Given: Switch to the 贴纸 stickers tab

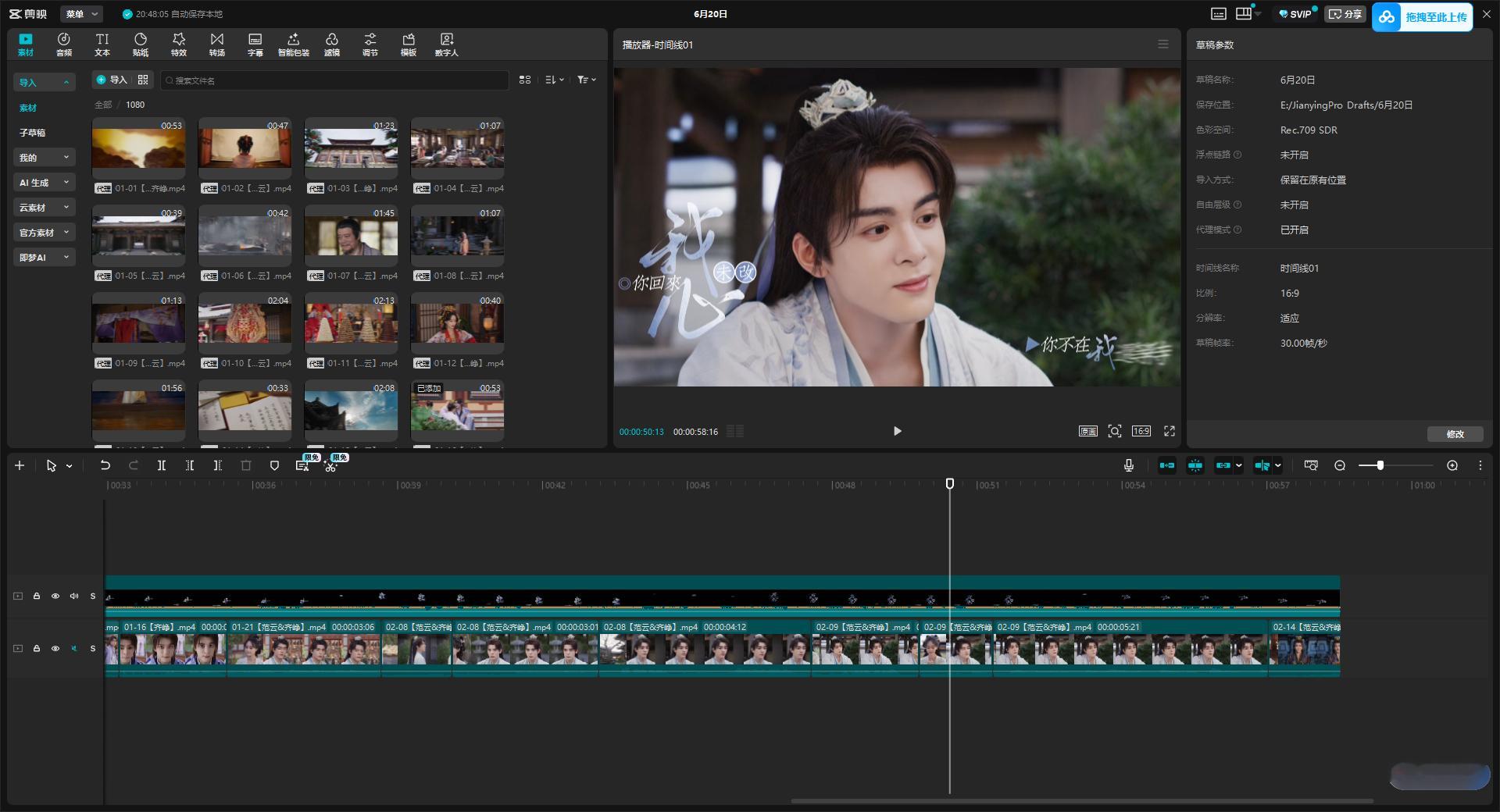Looking at the screenshot, I should click(141, 45).
